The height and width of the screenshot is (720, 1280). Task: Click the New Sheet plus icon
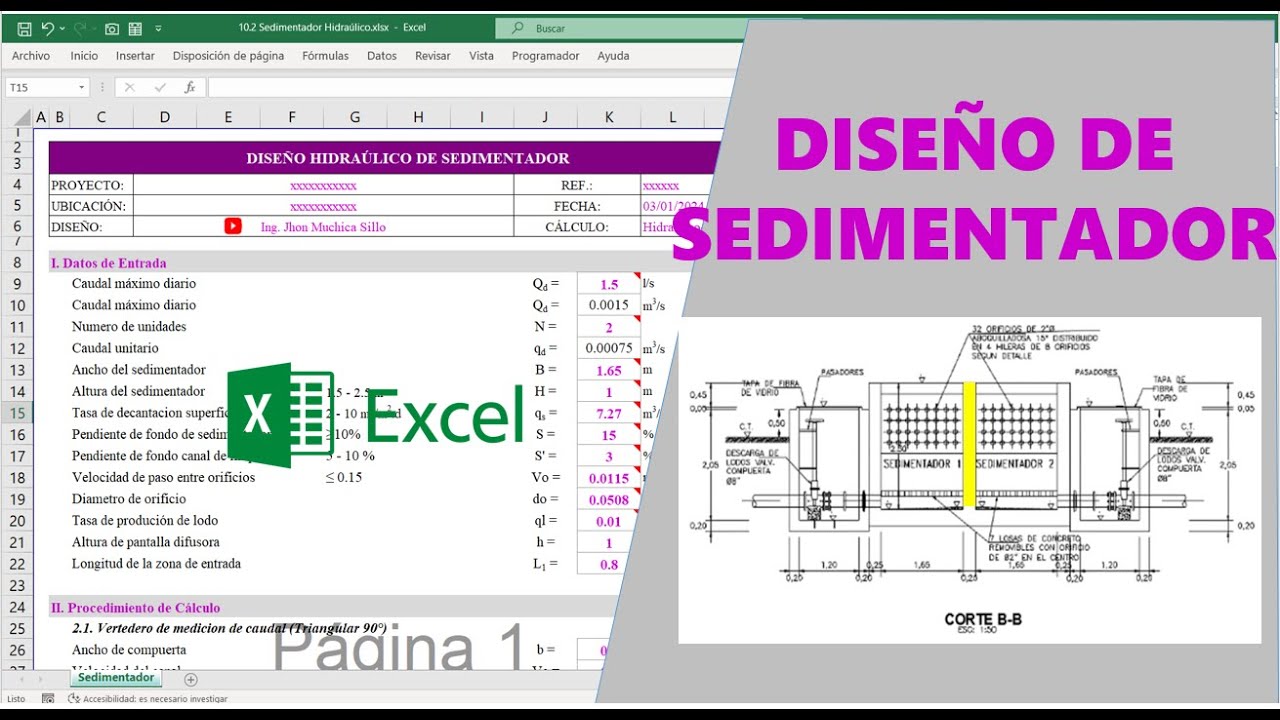point(191,679)
